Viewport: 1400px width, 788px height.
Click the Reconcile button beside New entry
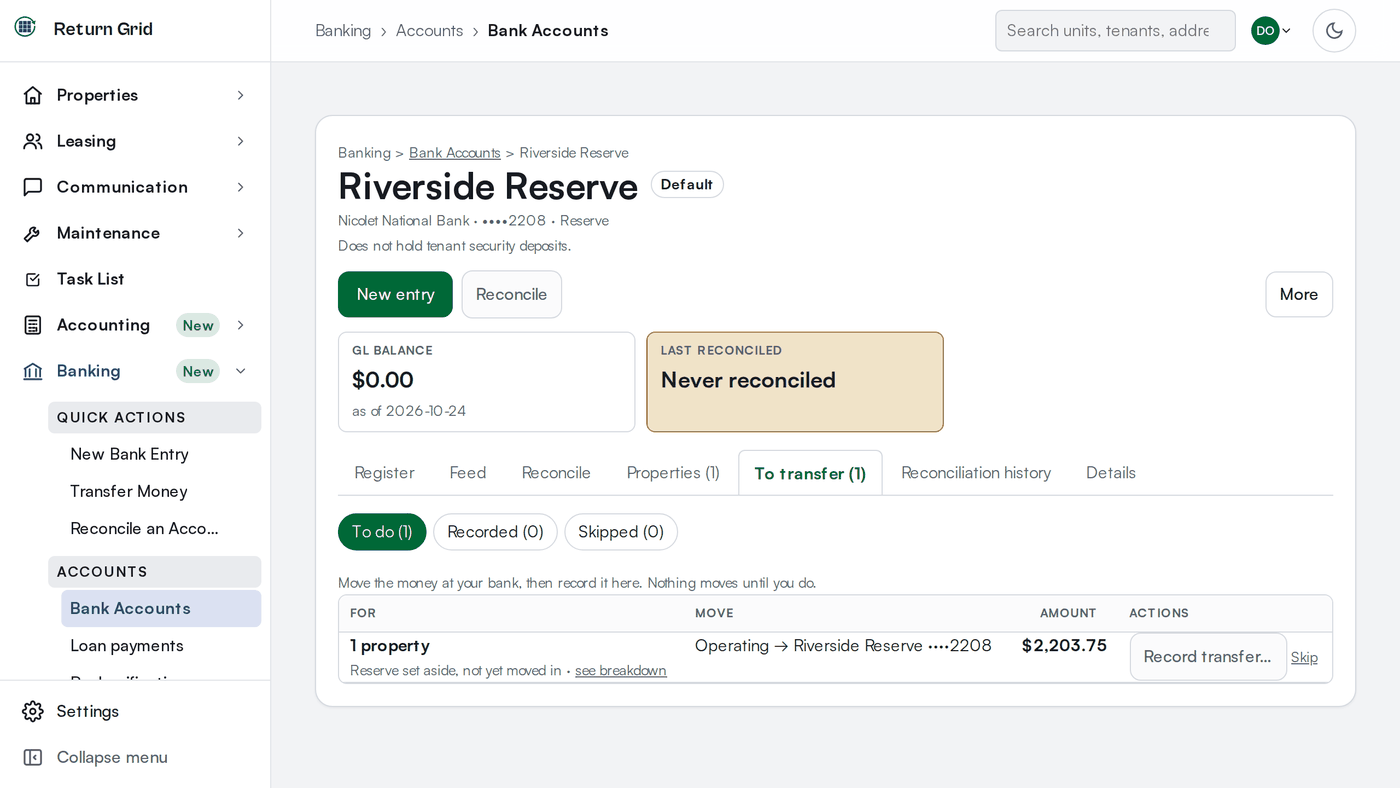[x=511, y=294]
